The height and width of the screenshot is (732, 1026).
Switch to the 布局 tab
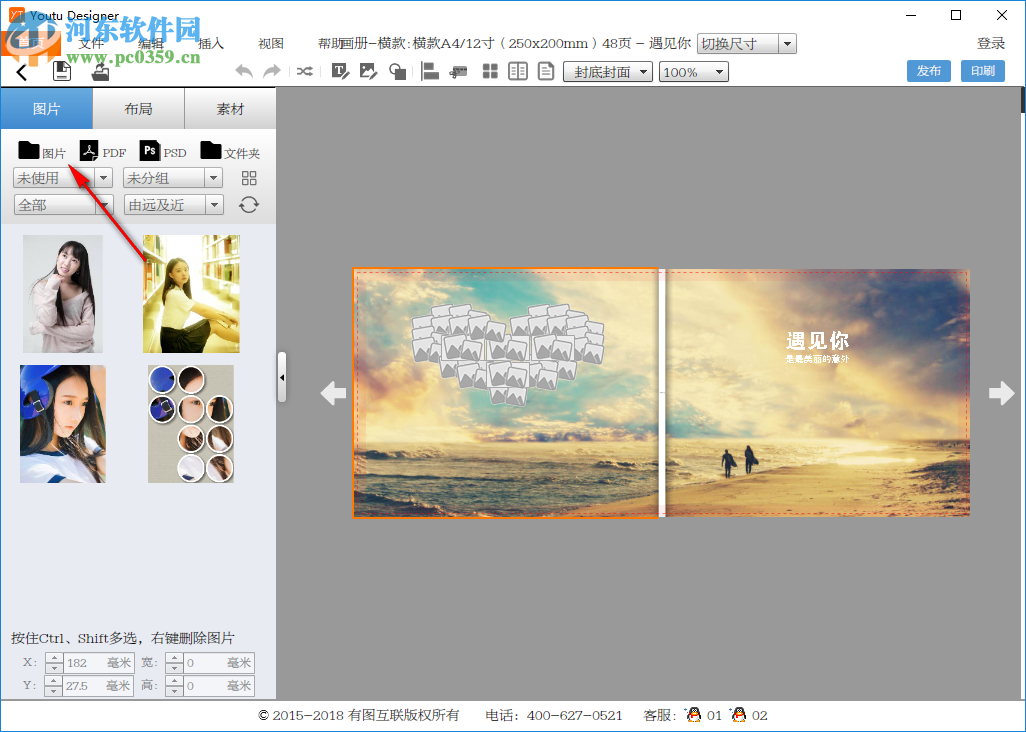137,108
